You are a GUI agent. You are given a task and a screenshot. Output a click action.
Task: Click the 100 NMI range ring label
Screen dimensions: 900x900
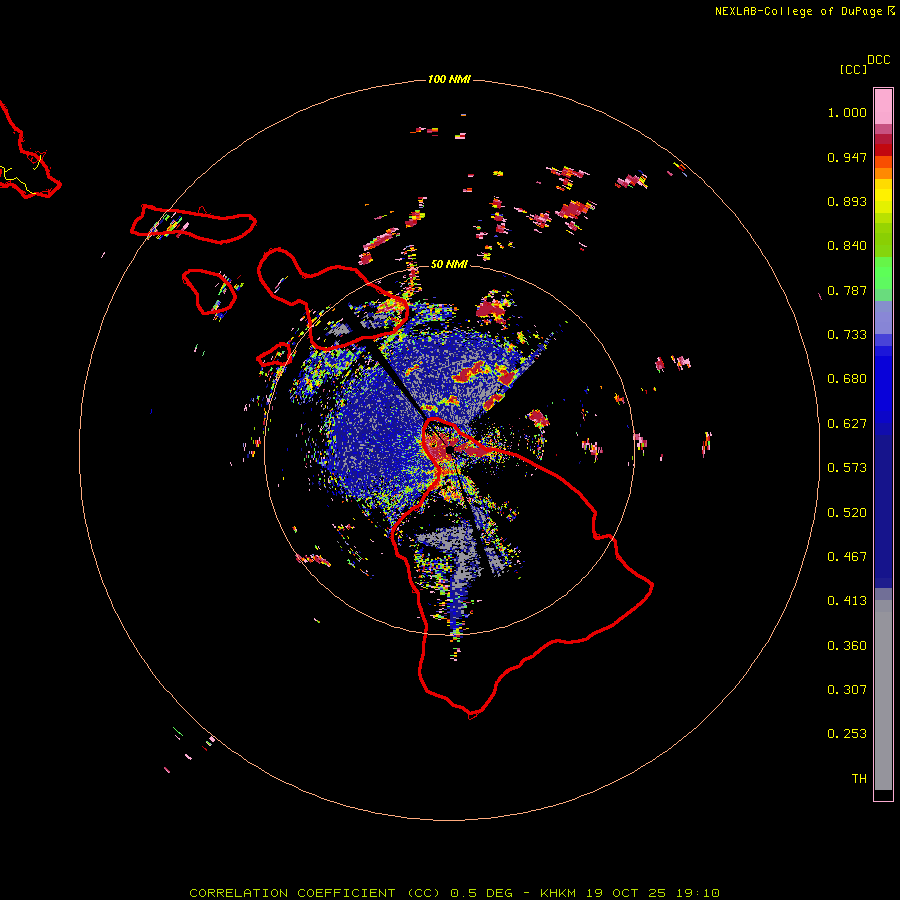[449, 79]
